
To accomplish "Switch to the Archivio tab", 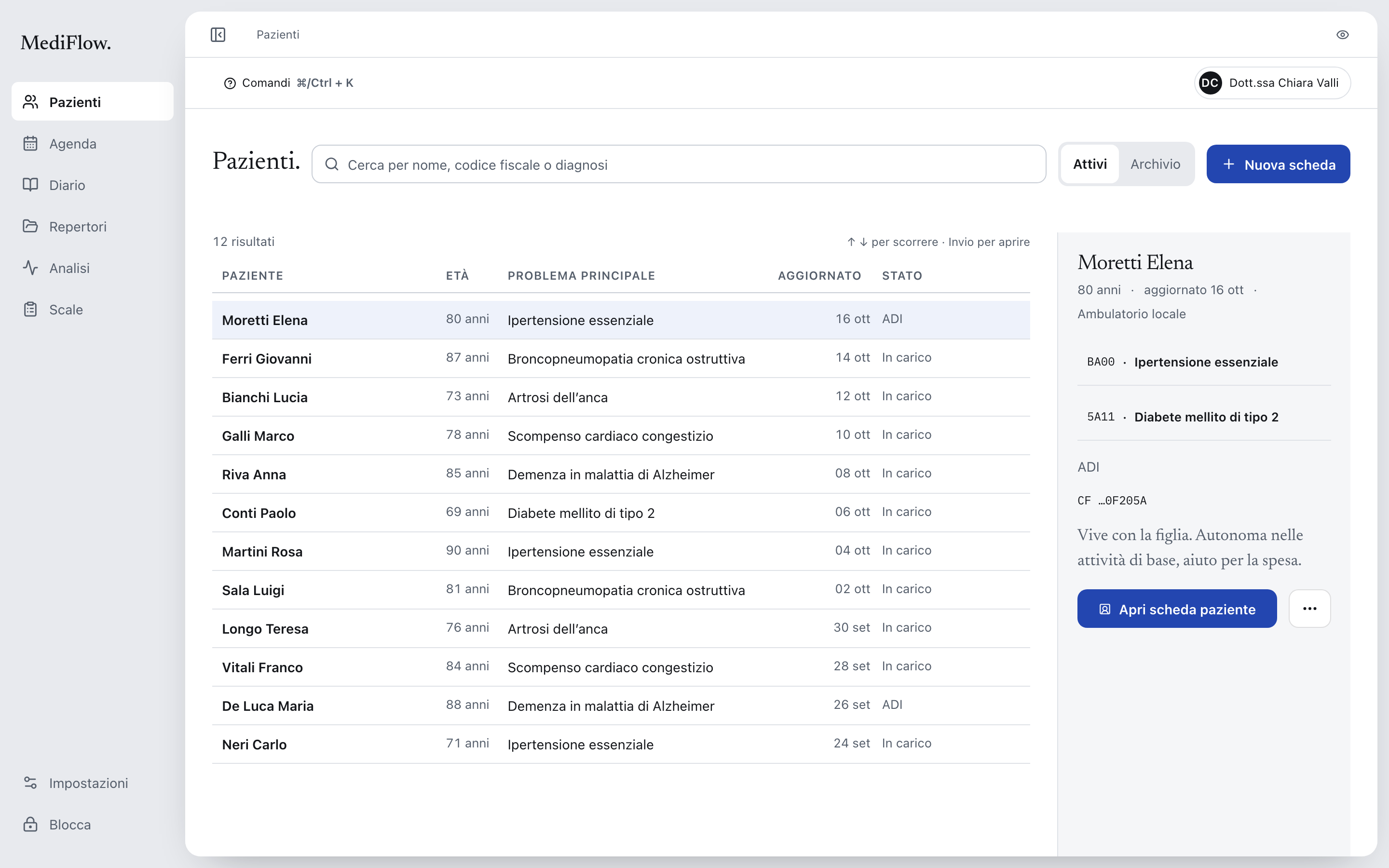I will pyautogui.click(x=1155, y=164).
